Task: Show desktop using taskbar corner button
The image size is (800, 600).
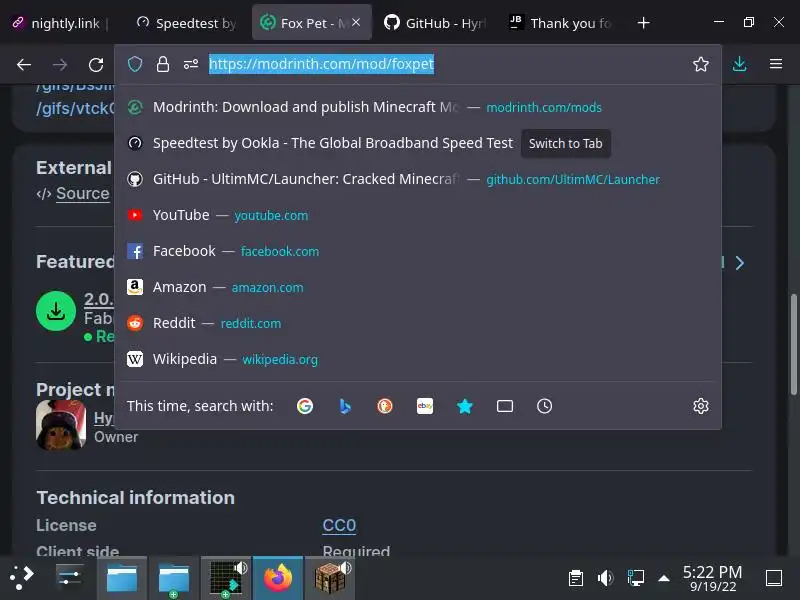Action: pyautogui.click(x=774, y=578)
